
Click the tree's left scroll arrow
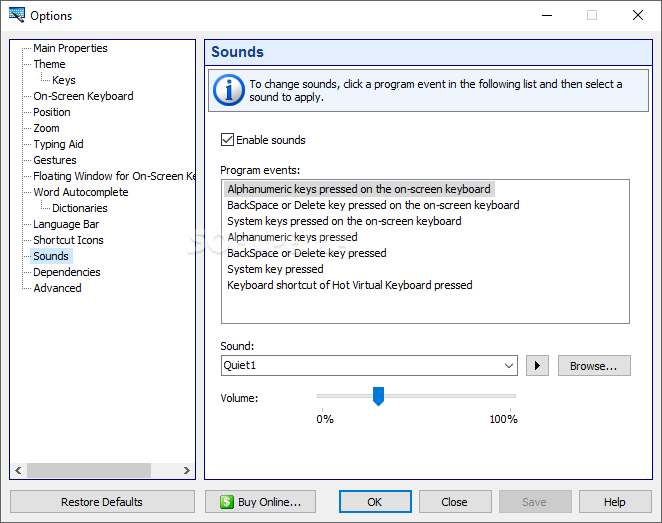[18, 470]
